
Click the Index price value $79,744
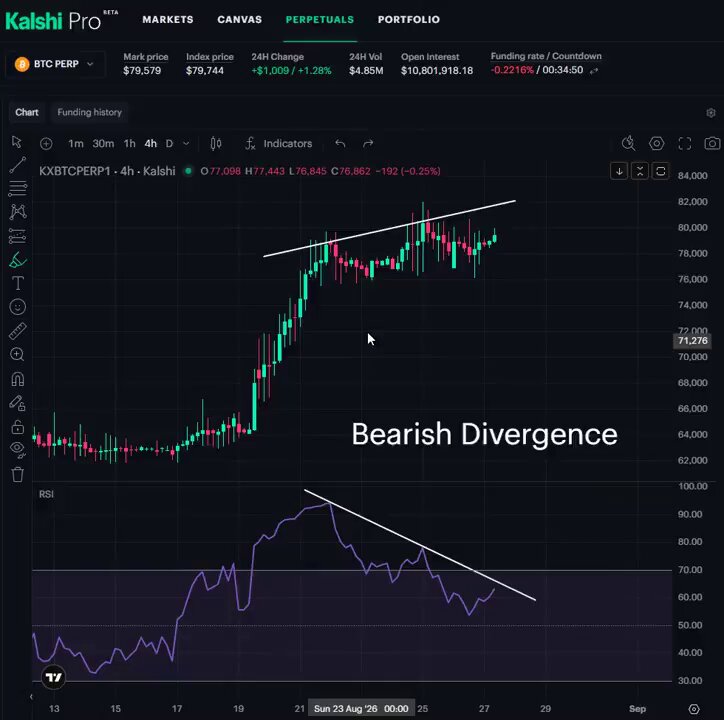tap(205, 71)
